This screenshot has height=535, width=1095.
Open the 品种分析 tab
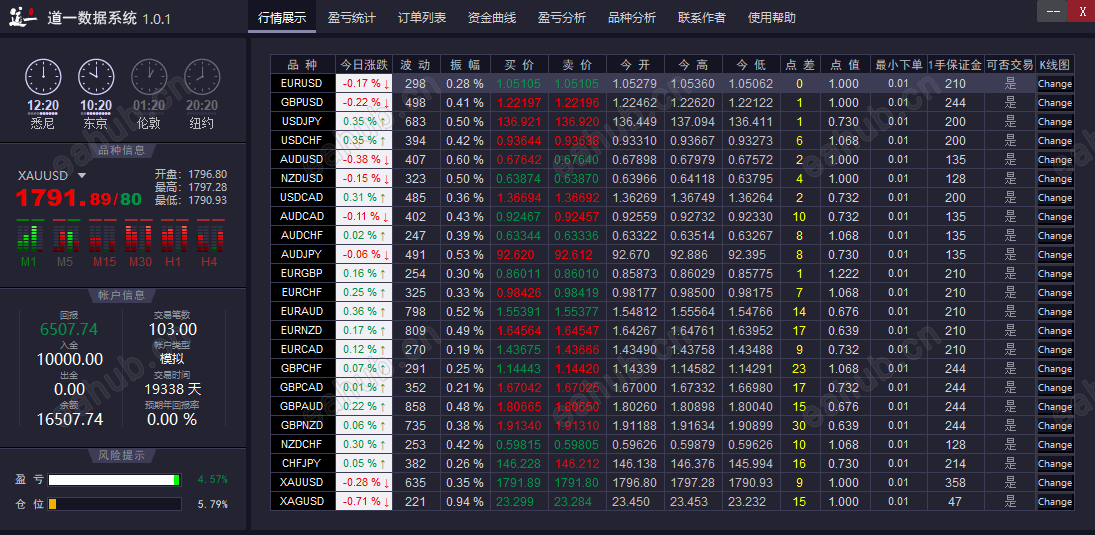click(632, 17)
